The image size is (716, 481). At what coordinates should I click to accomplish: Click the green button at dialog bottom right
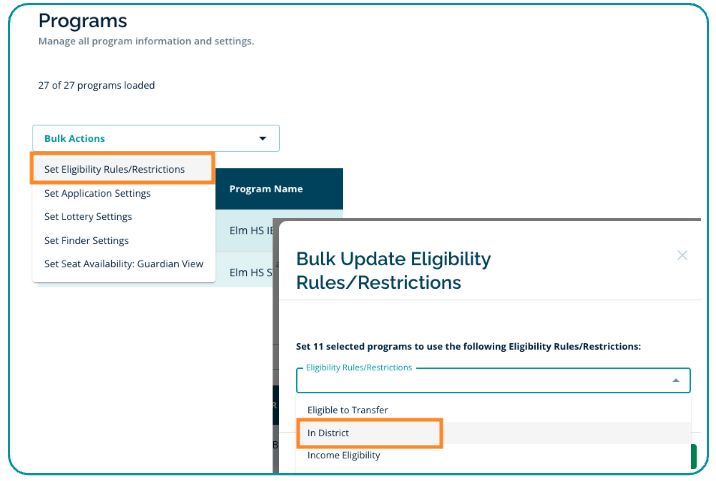tap(692, 457)
